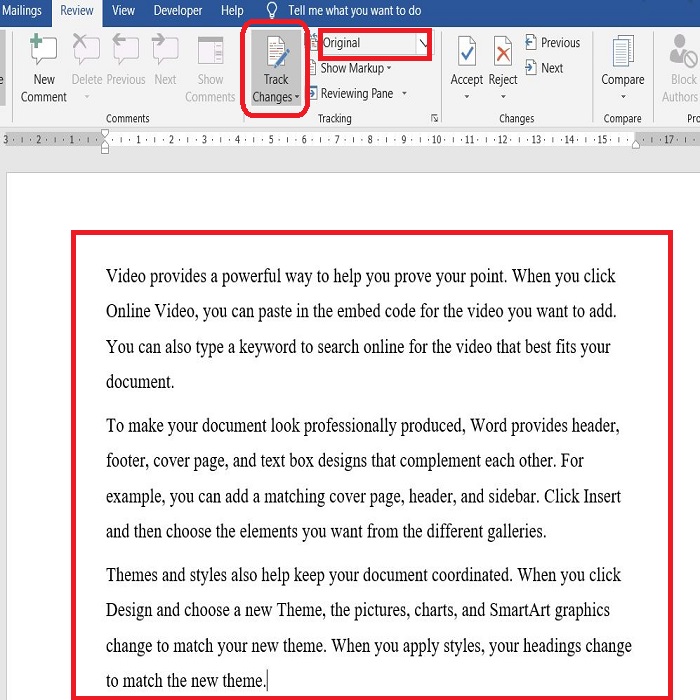Click the right indent ruler marker
This screenshot has width=700, height=700.
[x=636, y=144]
